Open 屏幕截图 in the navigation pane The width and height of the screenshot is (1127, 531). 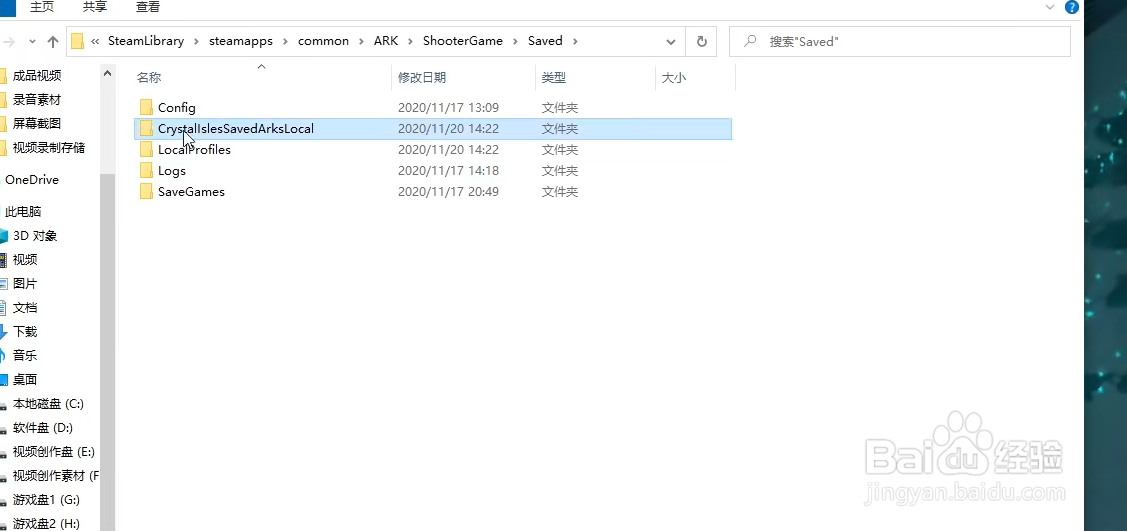click(37, 124)
